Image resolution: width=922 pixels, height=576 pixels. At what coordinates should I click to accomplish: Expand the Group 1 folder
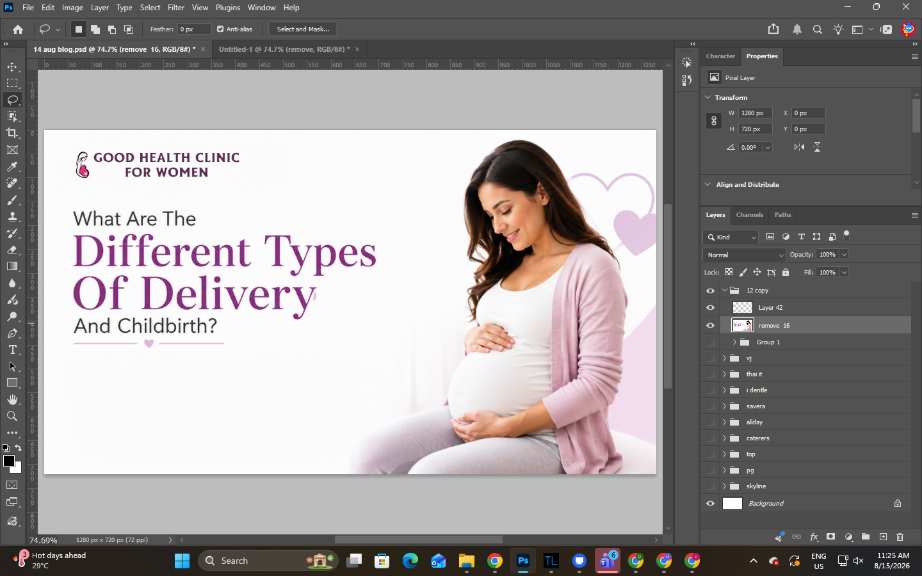[x=734, y=342]
